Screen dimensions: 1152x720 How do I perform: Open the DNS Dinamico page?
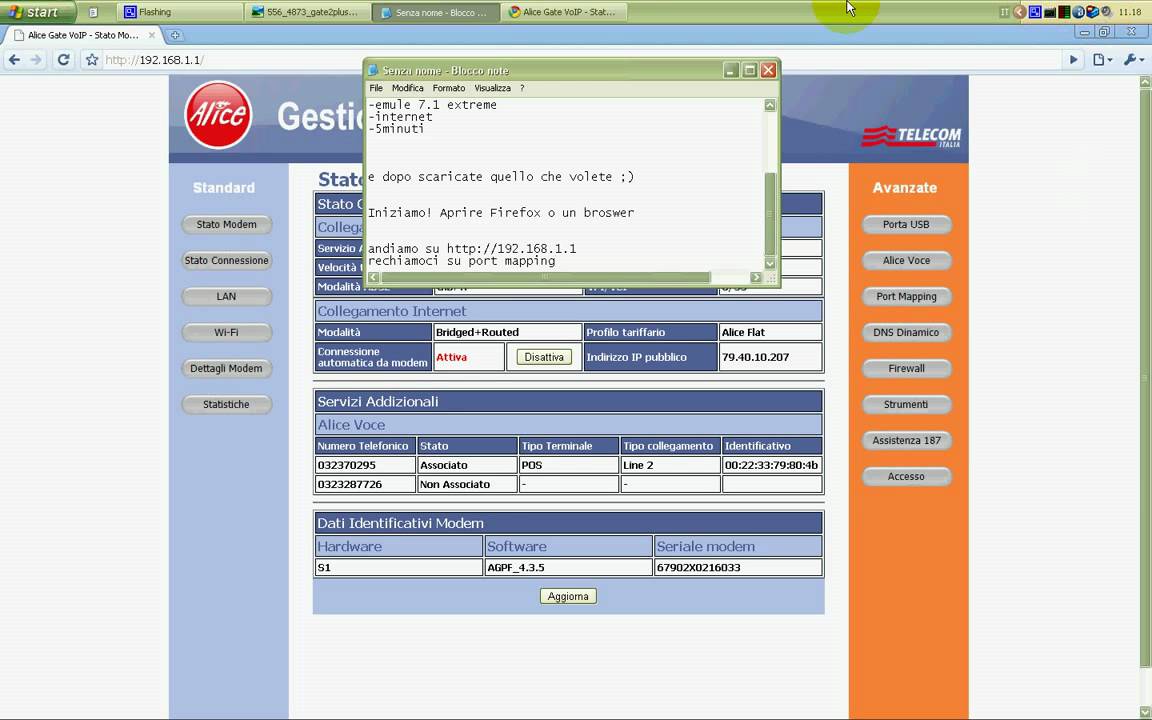coord(906,332)
